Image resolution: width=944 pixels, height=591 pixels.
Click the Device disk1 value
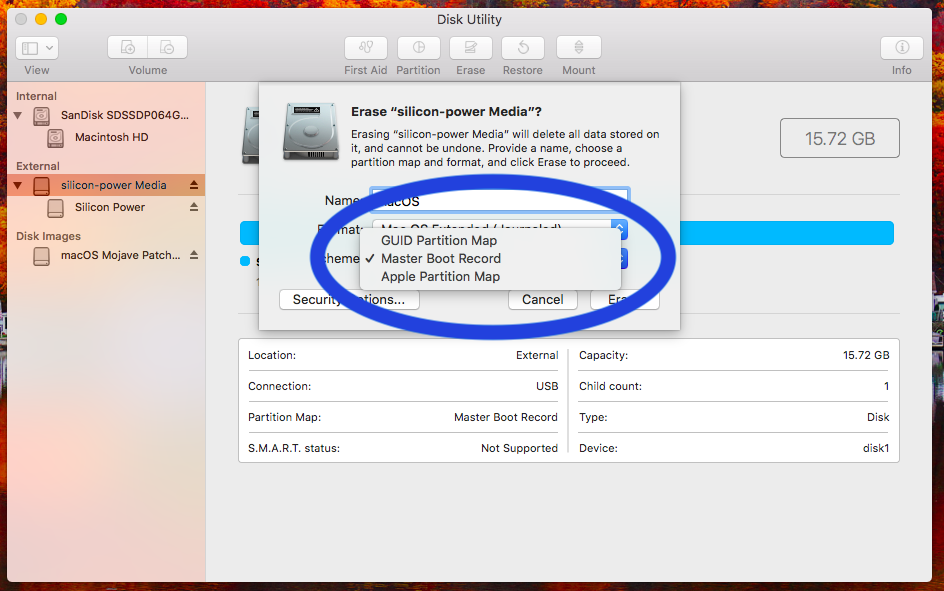pyautogui.click(x=876, y=448)
